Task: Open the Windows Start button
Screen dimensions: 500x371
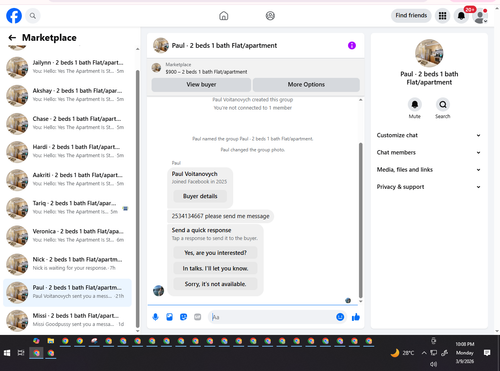Action: pyautogui.click(x=7, y=353)
